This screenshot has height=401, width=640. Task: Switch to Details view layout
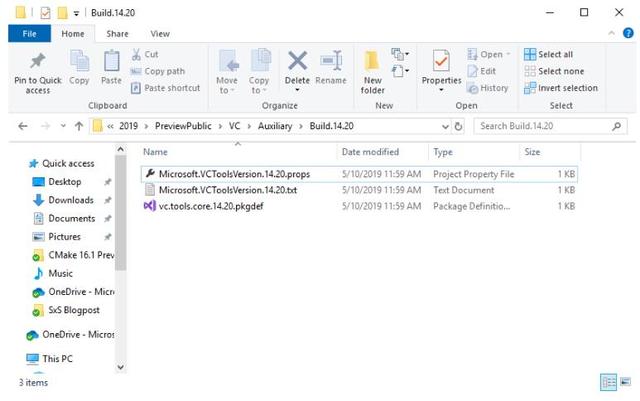click(609, 383)
